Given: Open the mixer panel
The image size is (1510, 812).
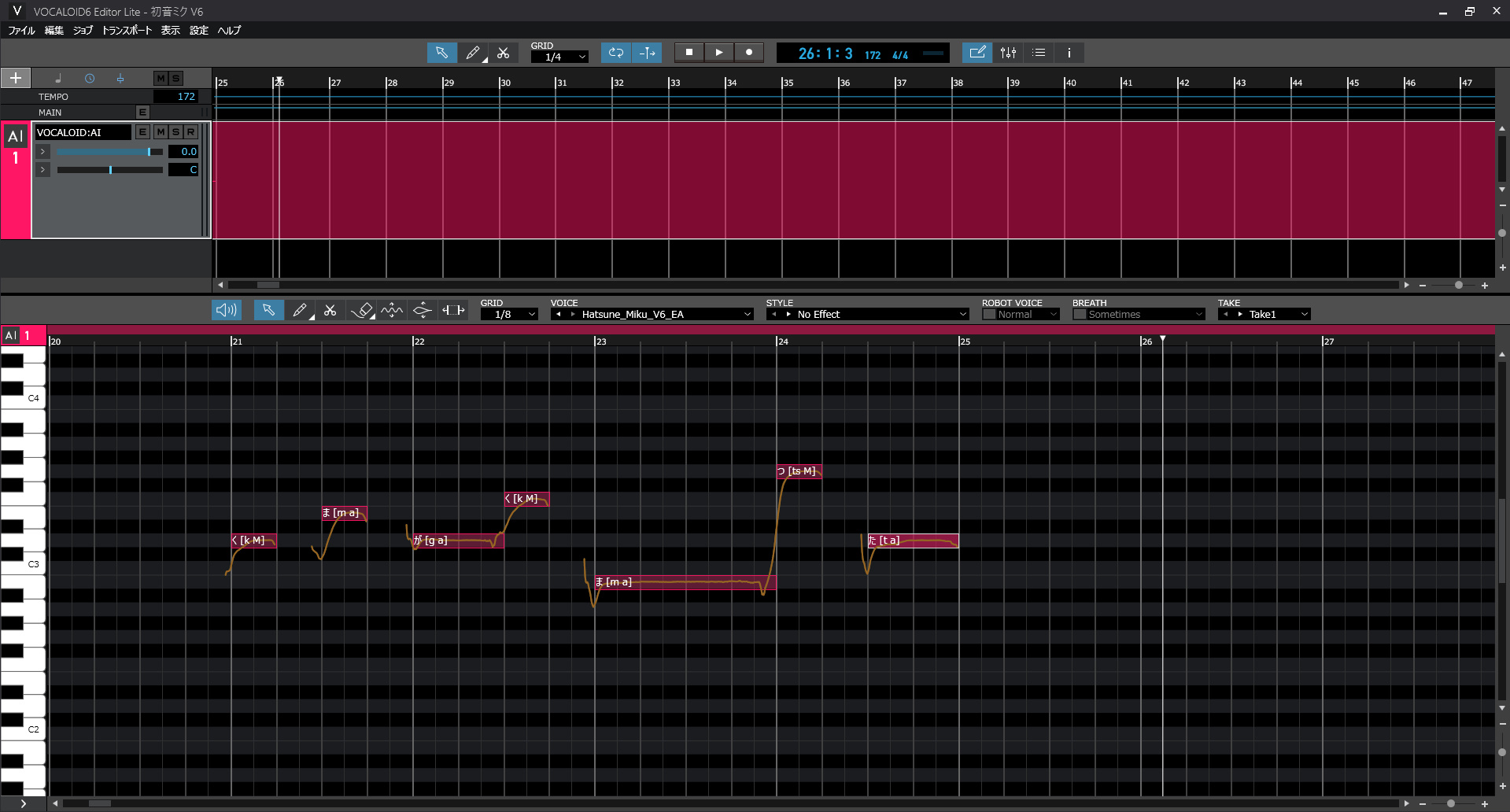Looking at the screenshot, I should [x=1008, y=53].
